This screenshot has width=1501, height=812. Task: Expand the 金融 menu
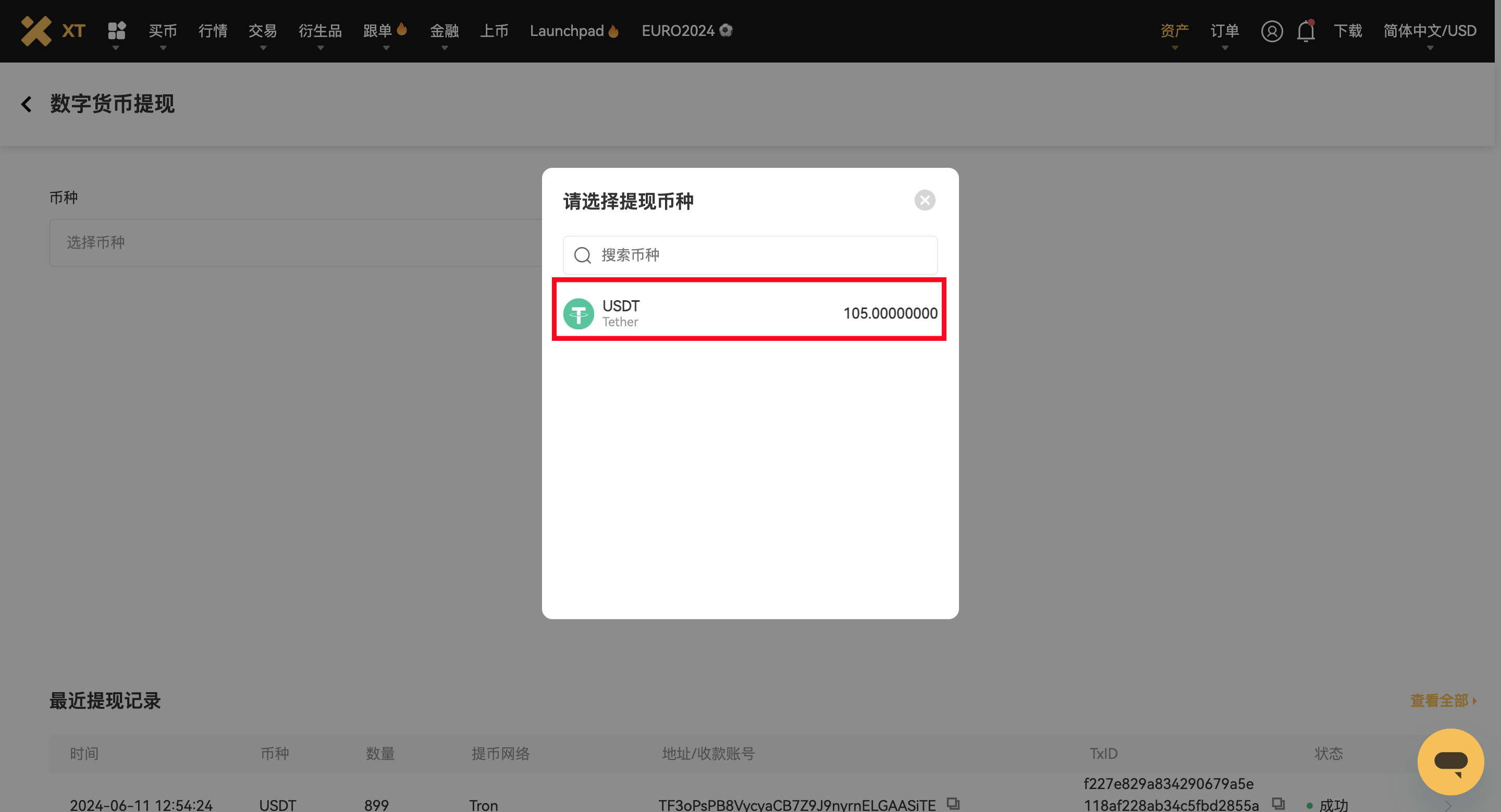444,31
